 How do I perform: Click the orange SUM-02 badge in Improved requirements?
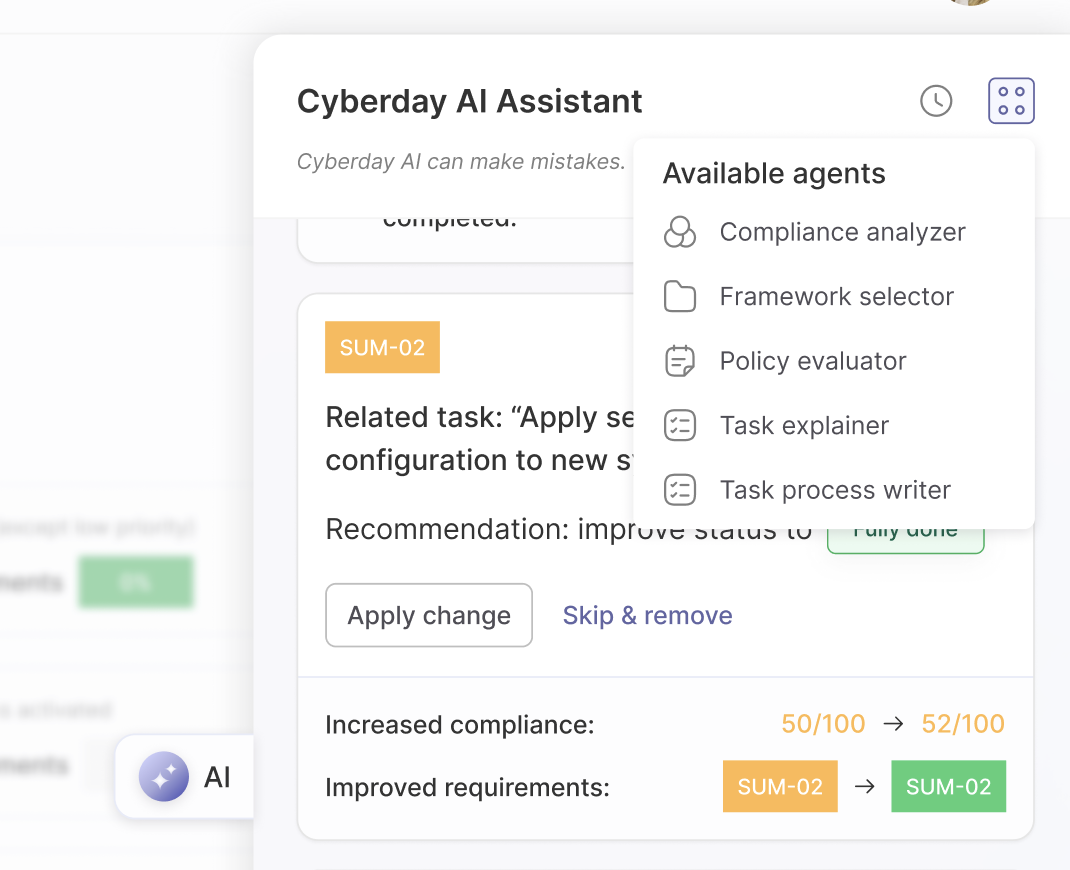coord(780,786)
